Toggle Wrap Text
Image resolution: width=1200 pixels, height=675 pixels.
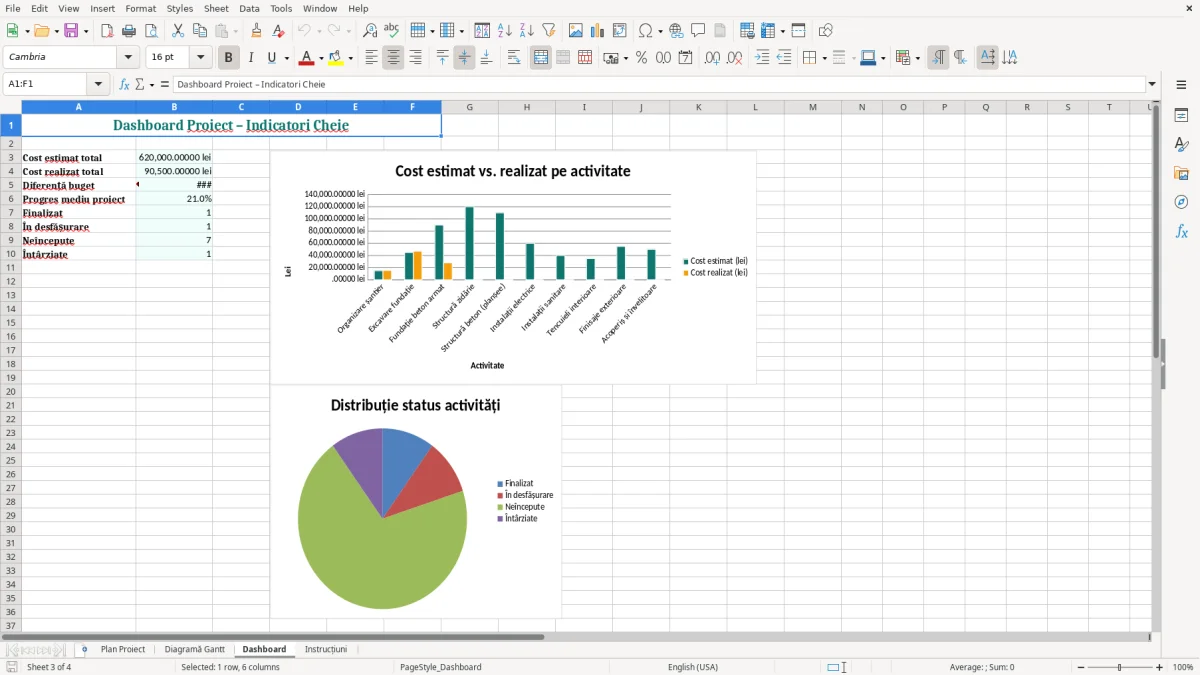(x=514, y=58)
